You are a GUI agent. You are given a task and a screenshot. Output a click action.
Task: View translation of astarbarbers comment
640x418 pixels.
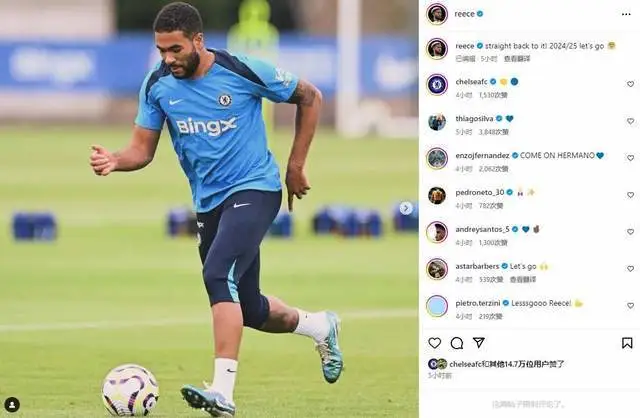[x=522, y=280]
